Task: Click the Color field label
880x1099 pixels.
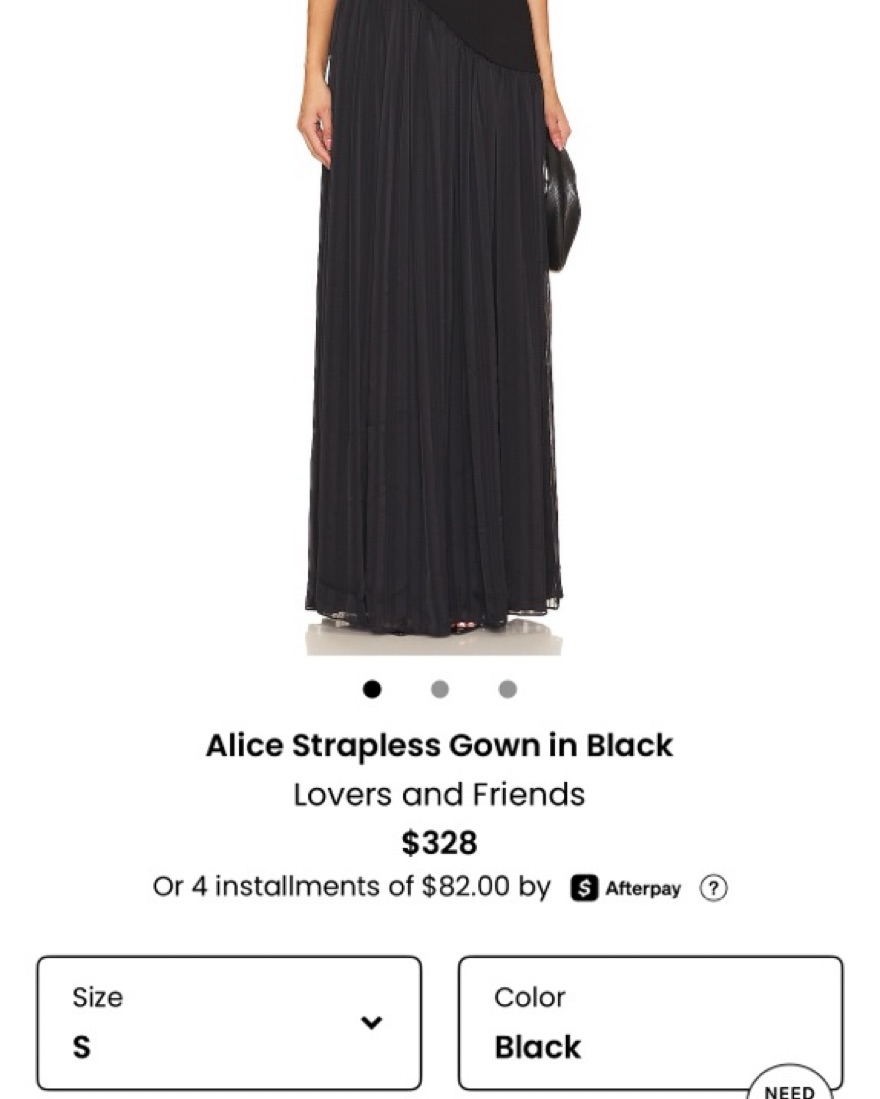Action: (530, 997)
